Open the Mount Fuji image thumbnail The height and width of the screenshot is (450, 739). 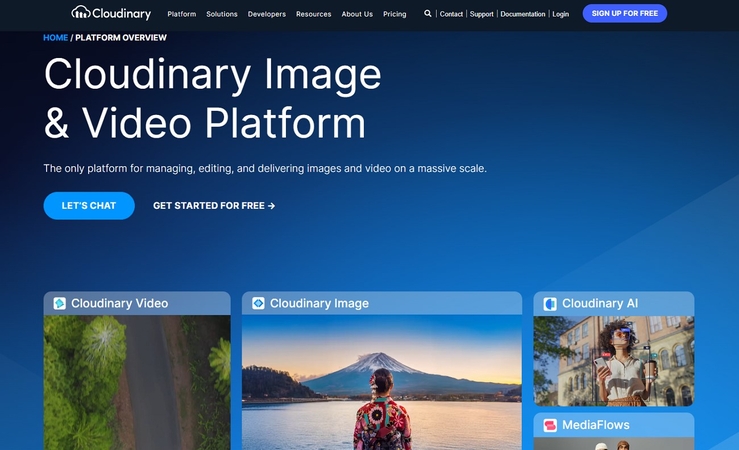pos(382,382)
